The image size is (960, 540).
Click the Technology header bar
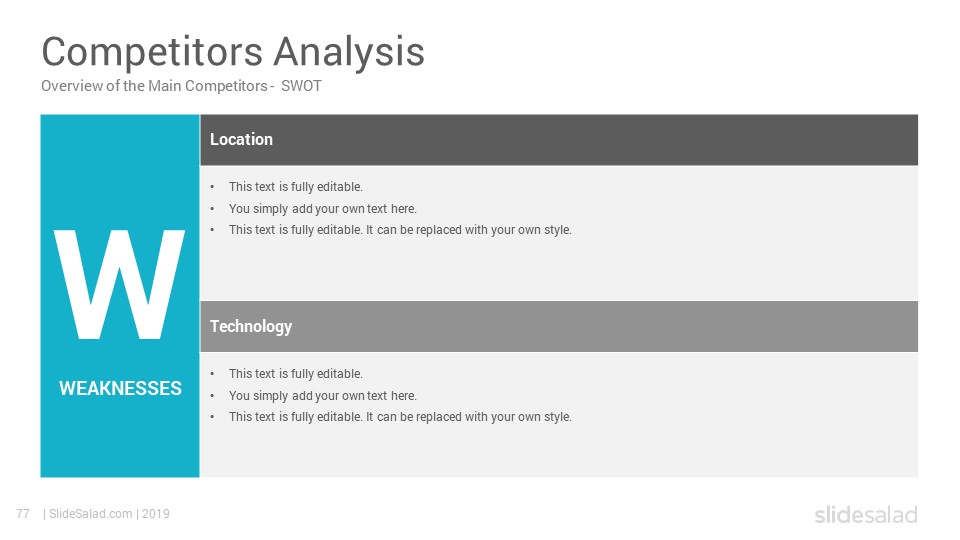559,326
